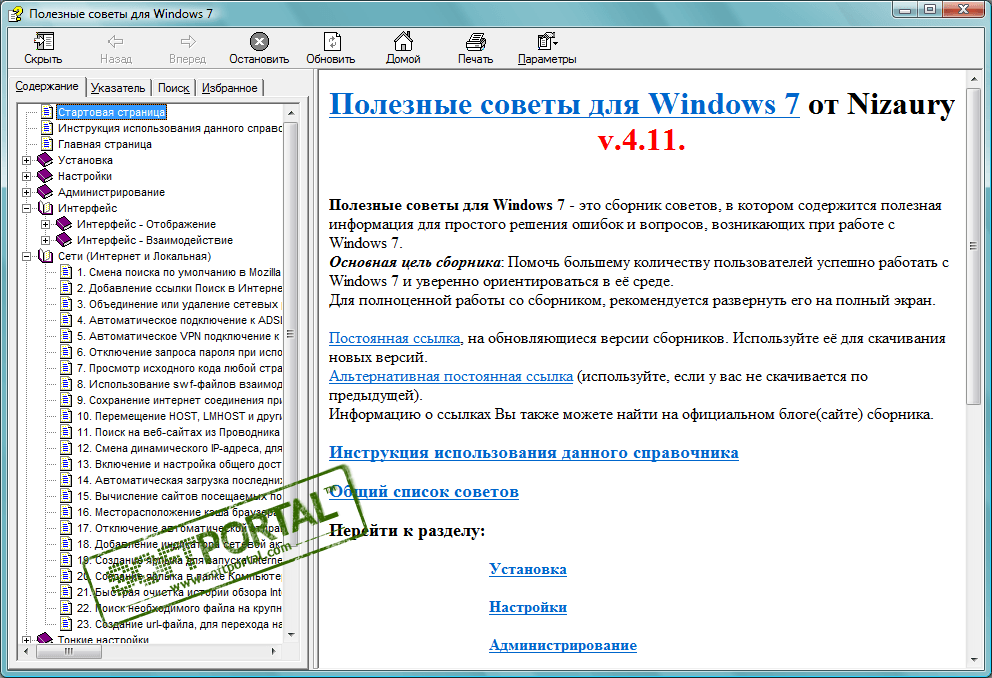This screenshot has height=678, width=992.
Task: Open the Полезные советы для Windows 7 title link
Action: point(564,104)
